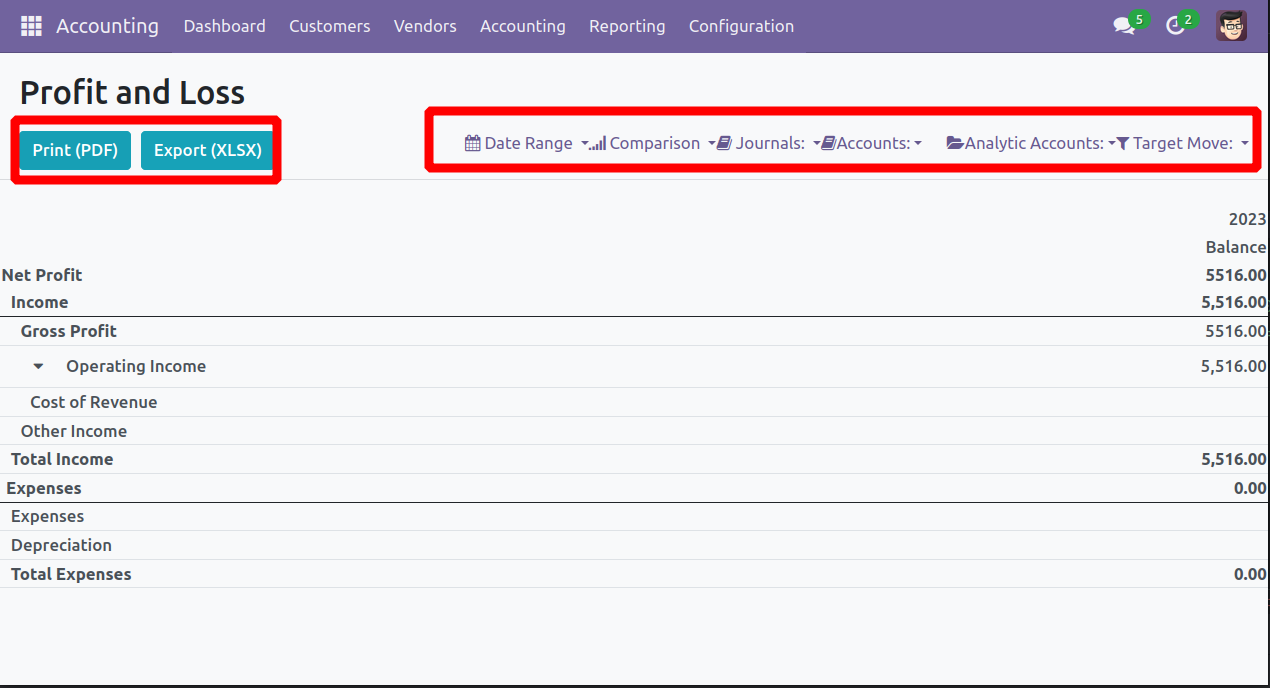Click the user avatar picture
Screen dimensions: 1270x688
[x=1231, y=26]
